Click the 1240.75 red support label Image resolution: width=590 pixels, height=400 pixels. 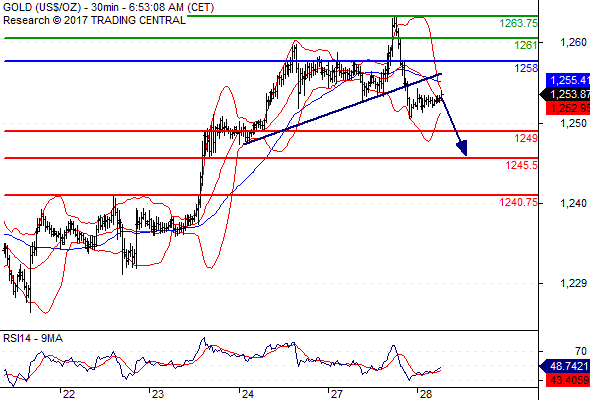(519, 202)
